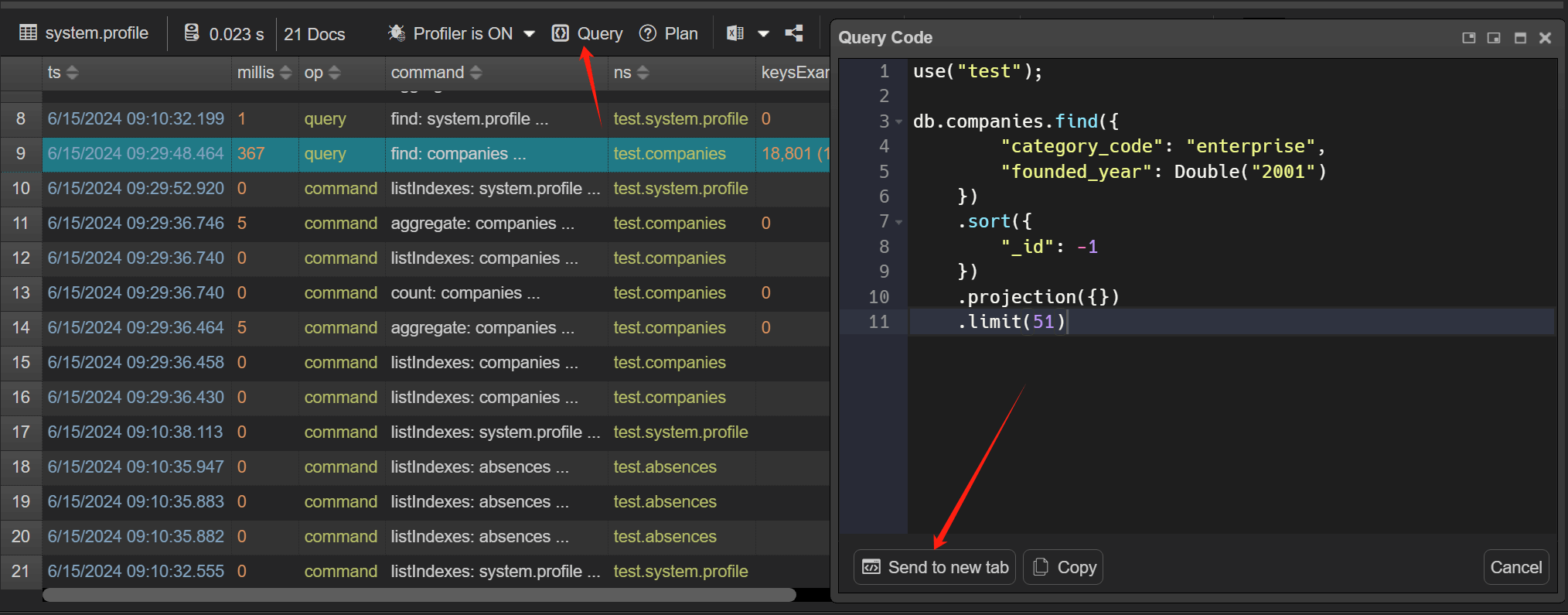The image size is (1568, 615).
Task: Open the Plan view
Action: tap(669, 33)
